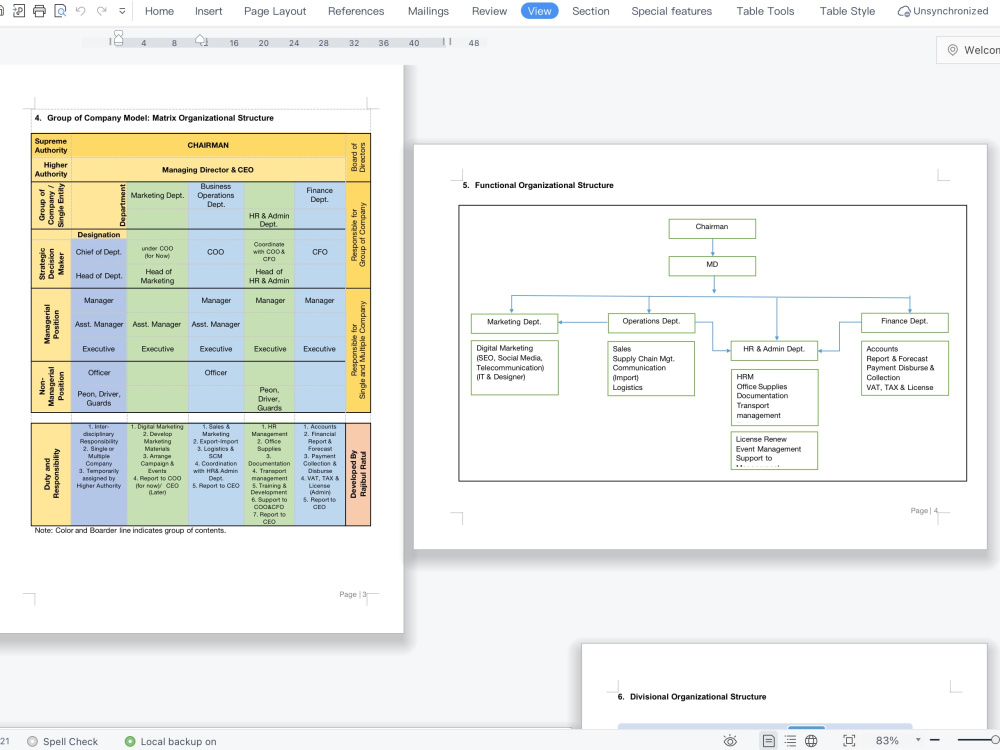Open the Insert ribbon tab
The height and width of the screenshot is (750, 1000).
click(x=209, y=11)
